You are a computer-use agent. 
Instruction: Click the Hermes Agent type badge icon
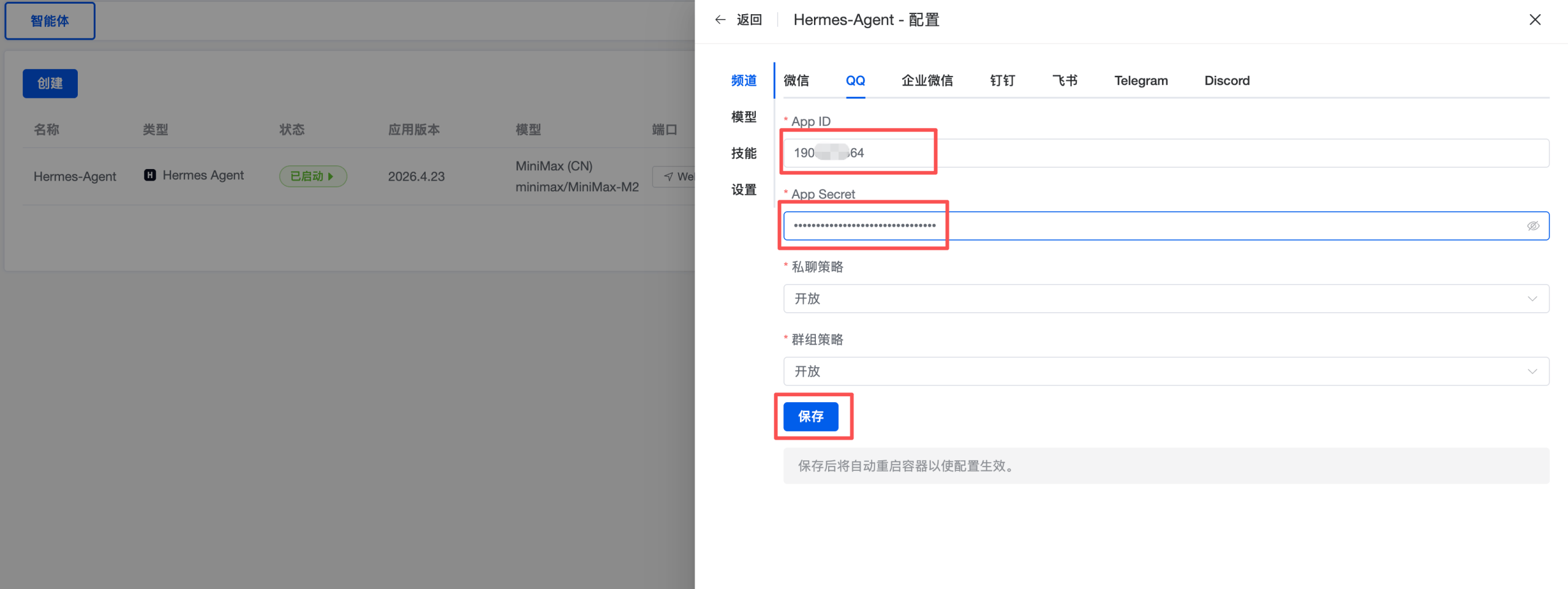click(151, 176)
